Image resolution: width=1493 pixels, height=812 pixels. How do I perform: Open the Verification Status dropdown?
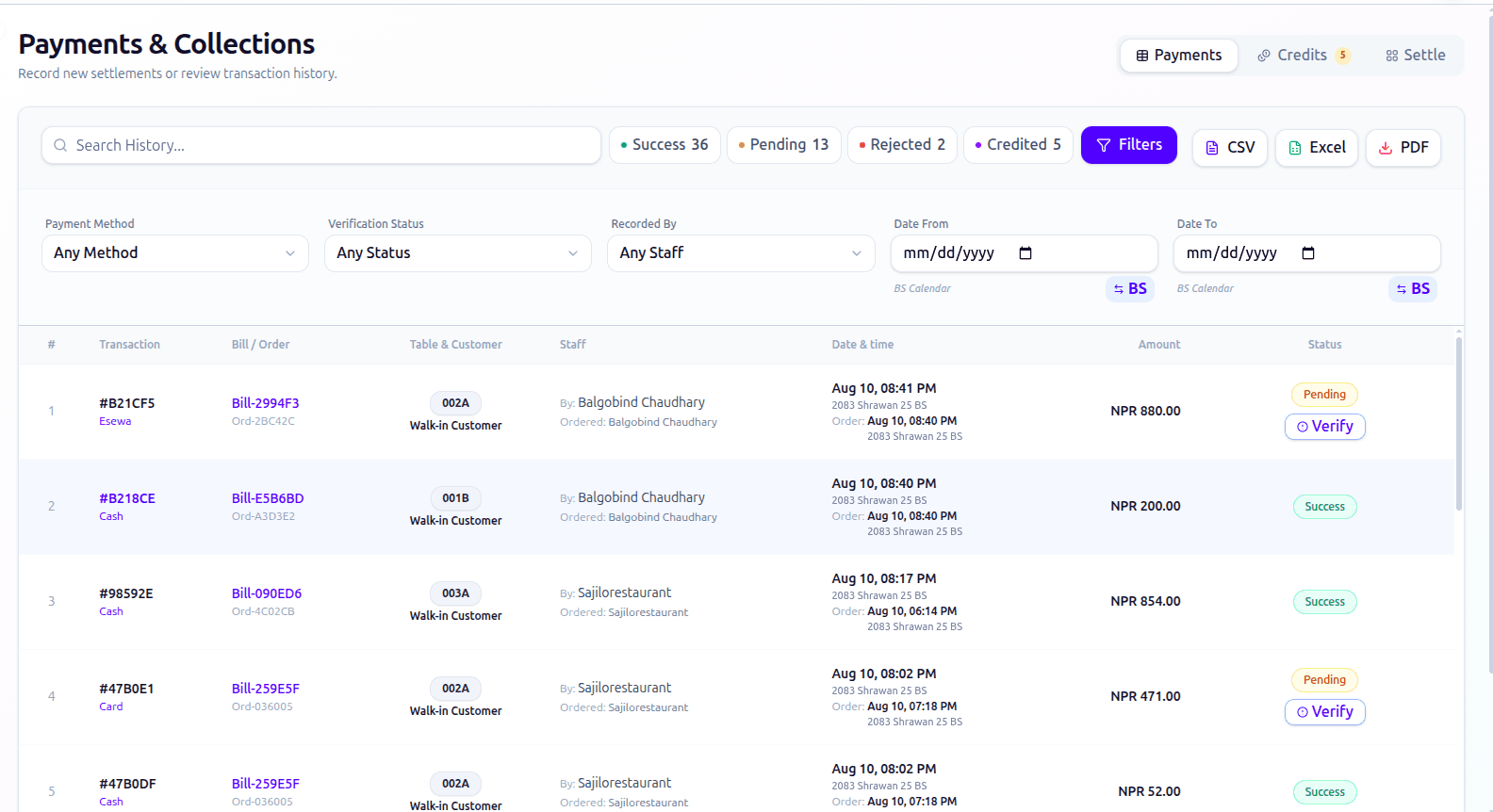[x=458, y=253]
